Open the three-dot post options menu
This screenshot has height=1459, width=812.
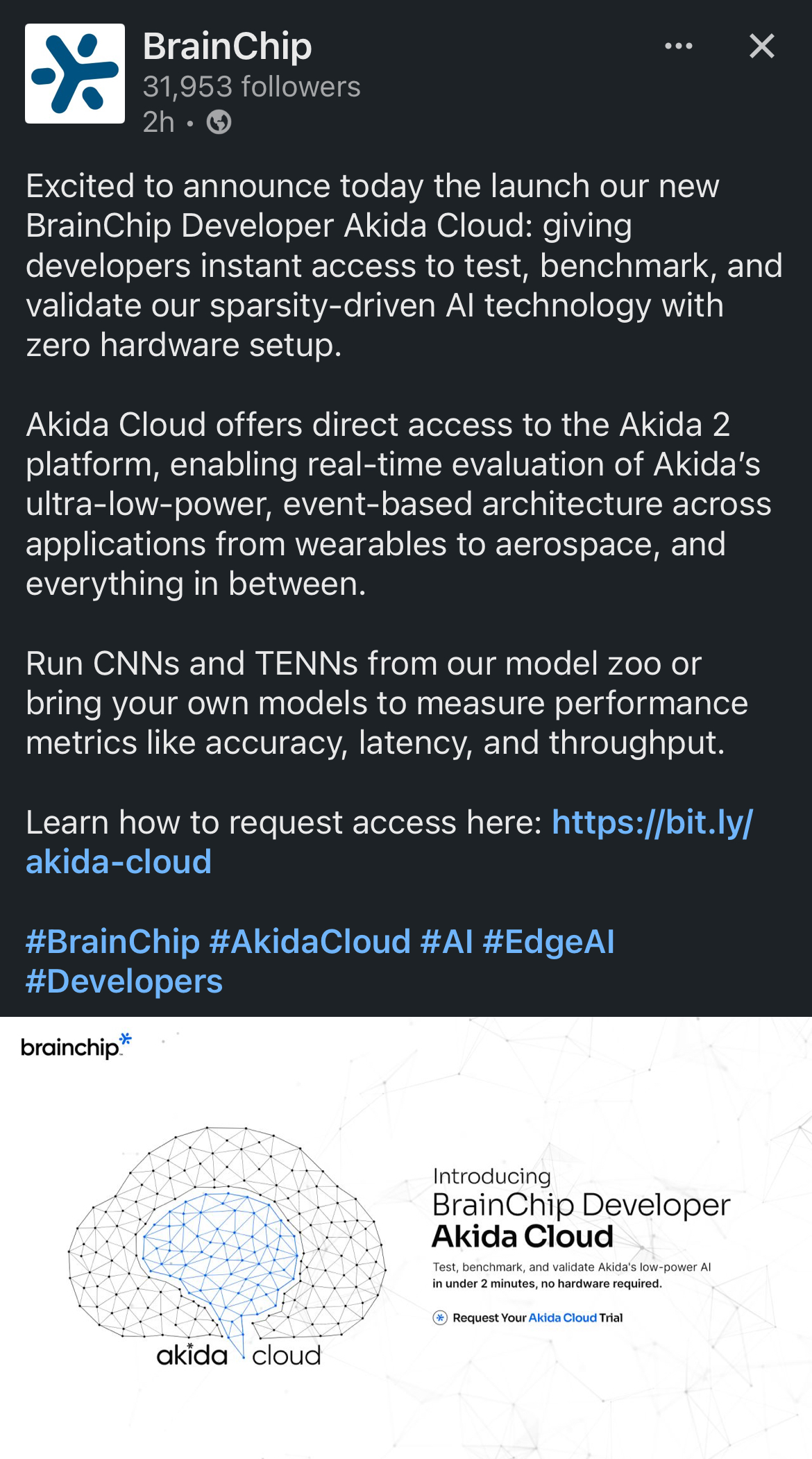678,47
